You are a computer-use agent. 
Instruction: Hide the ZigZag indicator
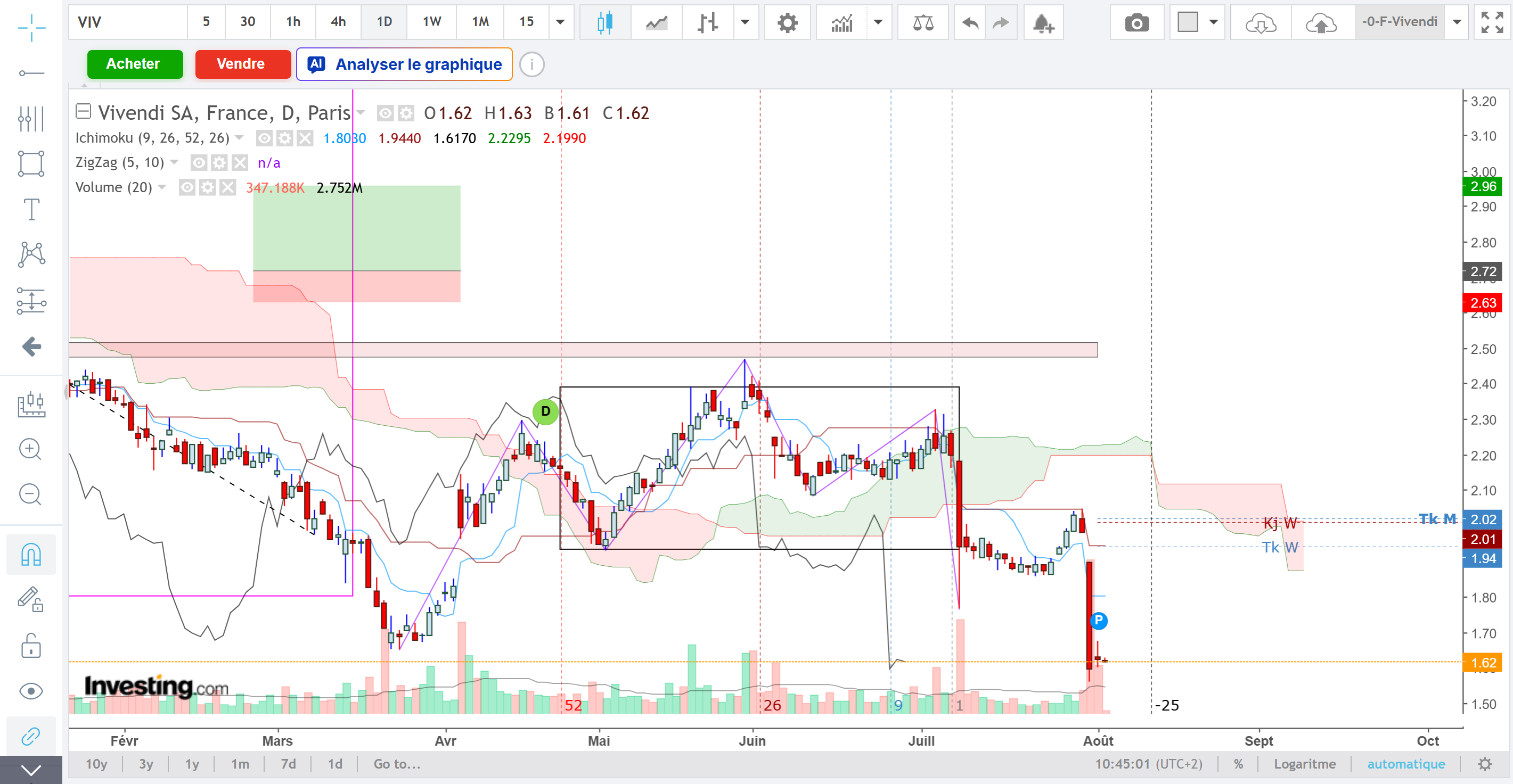click(x=199, y=162)
